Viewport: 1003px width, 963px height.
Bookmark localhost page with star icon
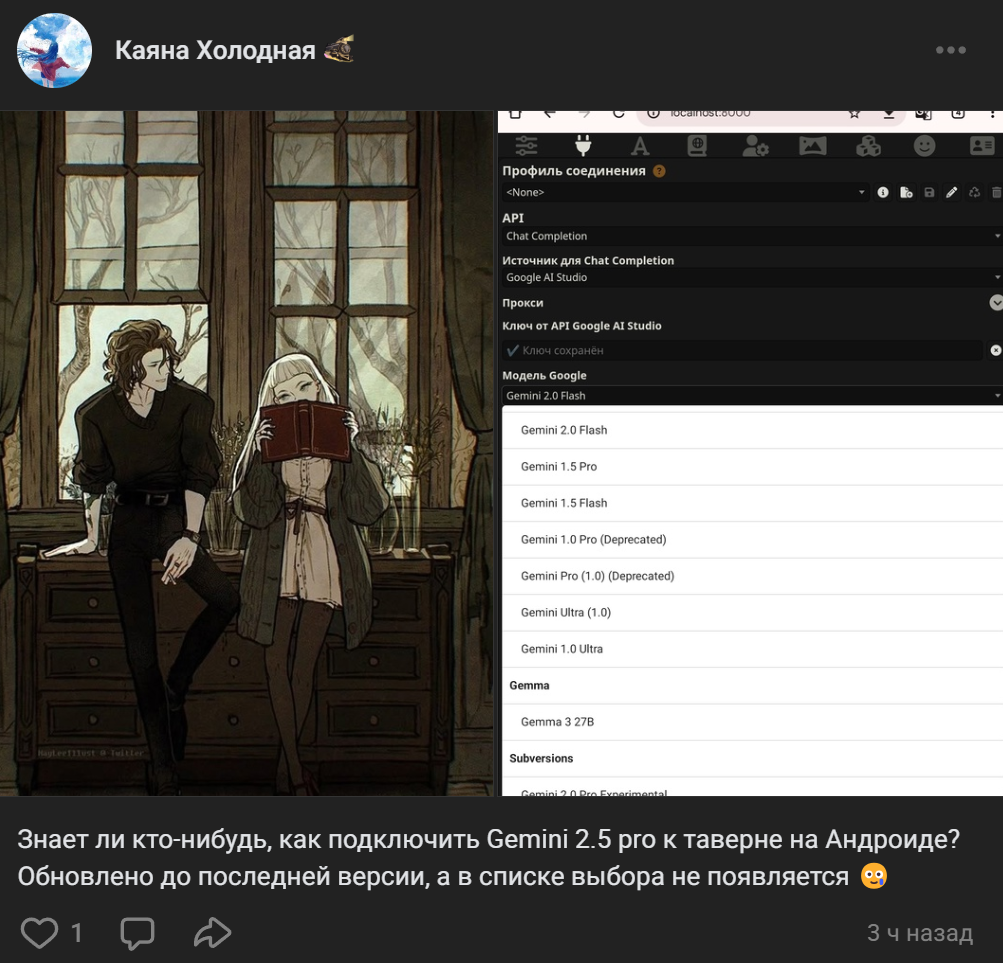(x=854, y=114)
